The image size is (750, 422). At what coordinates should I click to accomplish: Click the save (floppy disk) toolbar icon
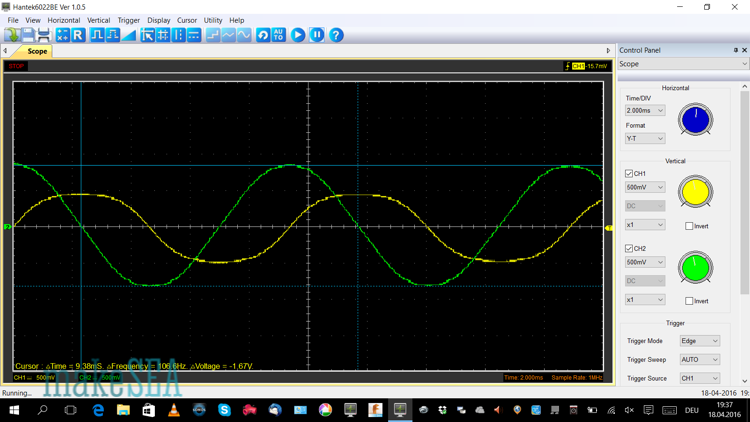[28, 35]
